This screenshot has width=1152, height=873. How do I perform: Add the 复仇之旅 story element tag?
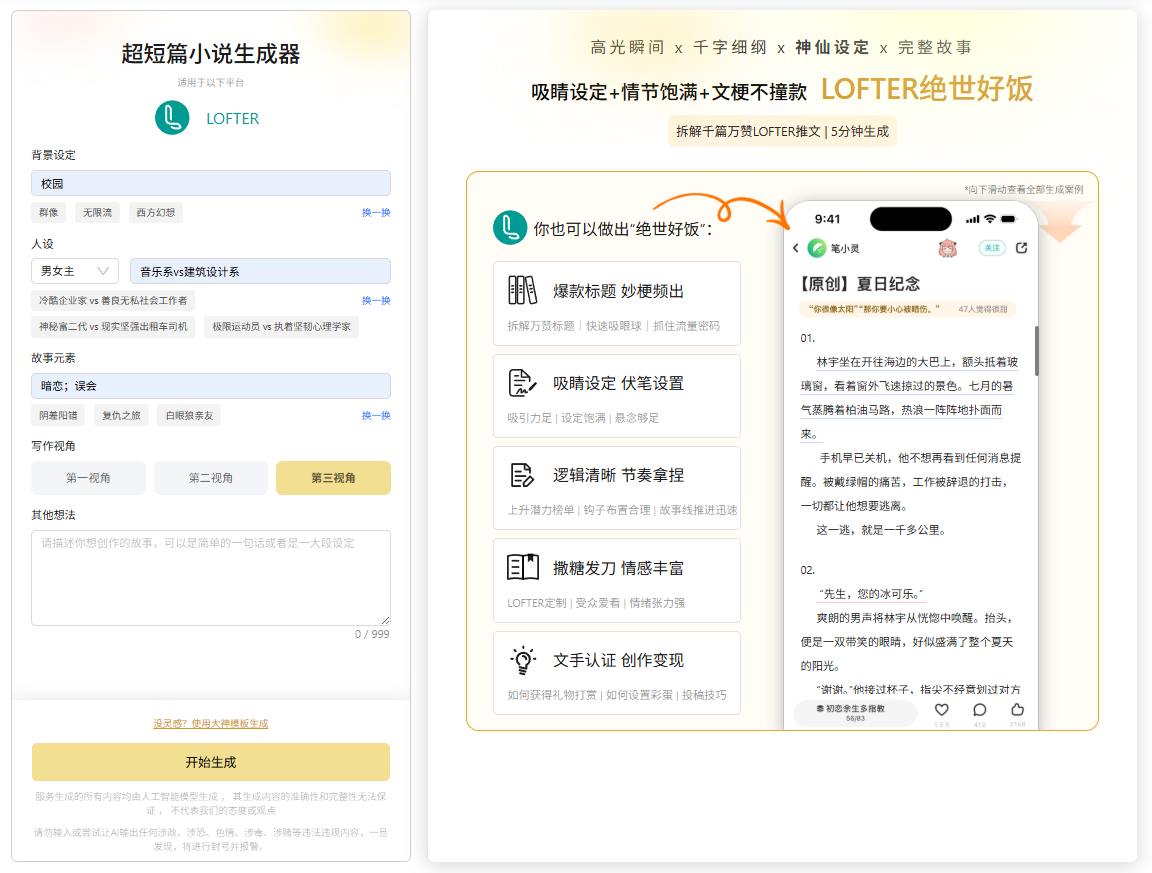121,415
